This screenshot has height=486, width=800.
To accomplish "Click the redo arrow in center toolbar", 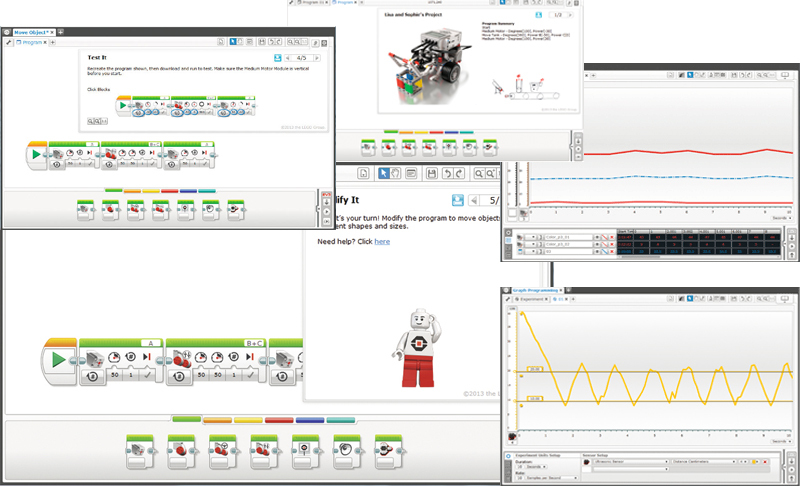I will coord(459,173).
